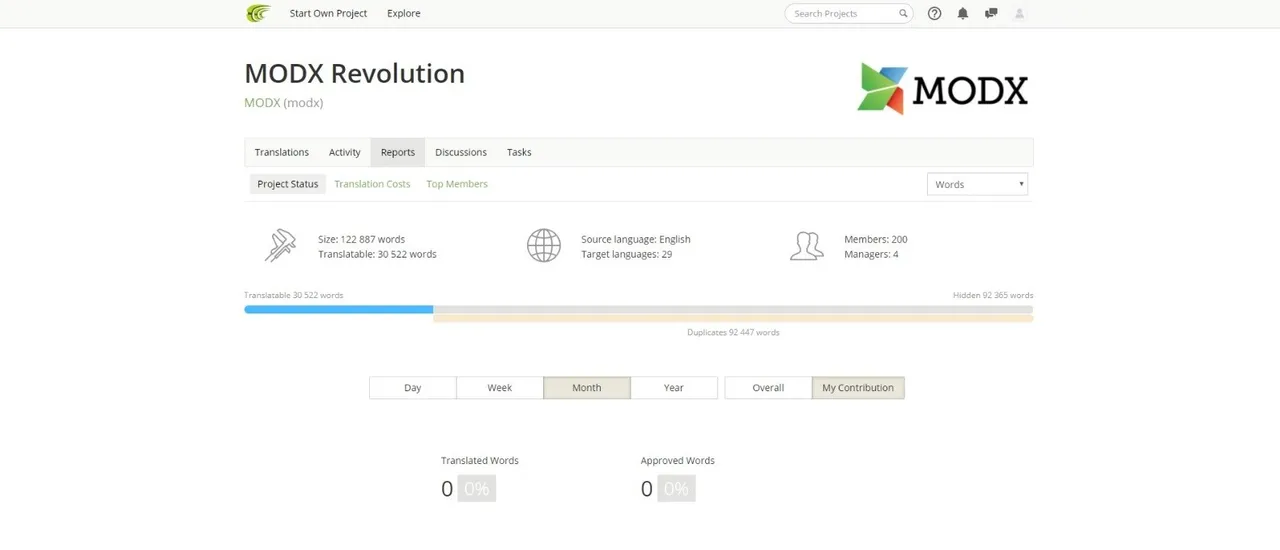Open the help question mark icon
The height and width of the screenshot is (550, 1280).
point(934,13)
